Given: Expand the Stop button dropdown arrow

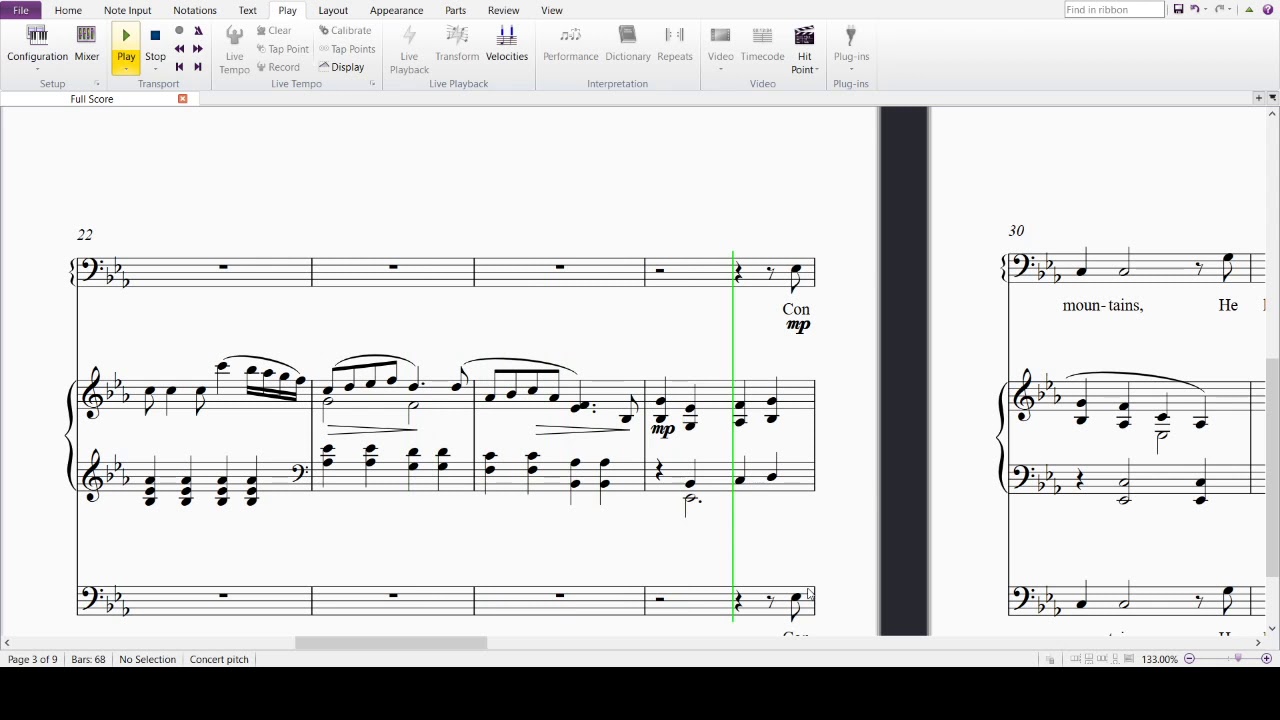Looking at the screenshot, I should pyautogui.click(x=155, y=69).
